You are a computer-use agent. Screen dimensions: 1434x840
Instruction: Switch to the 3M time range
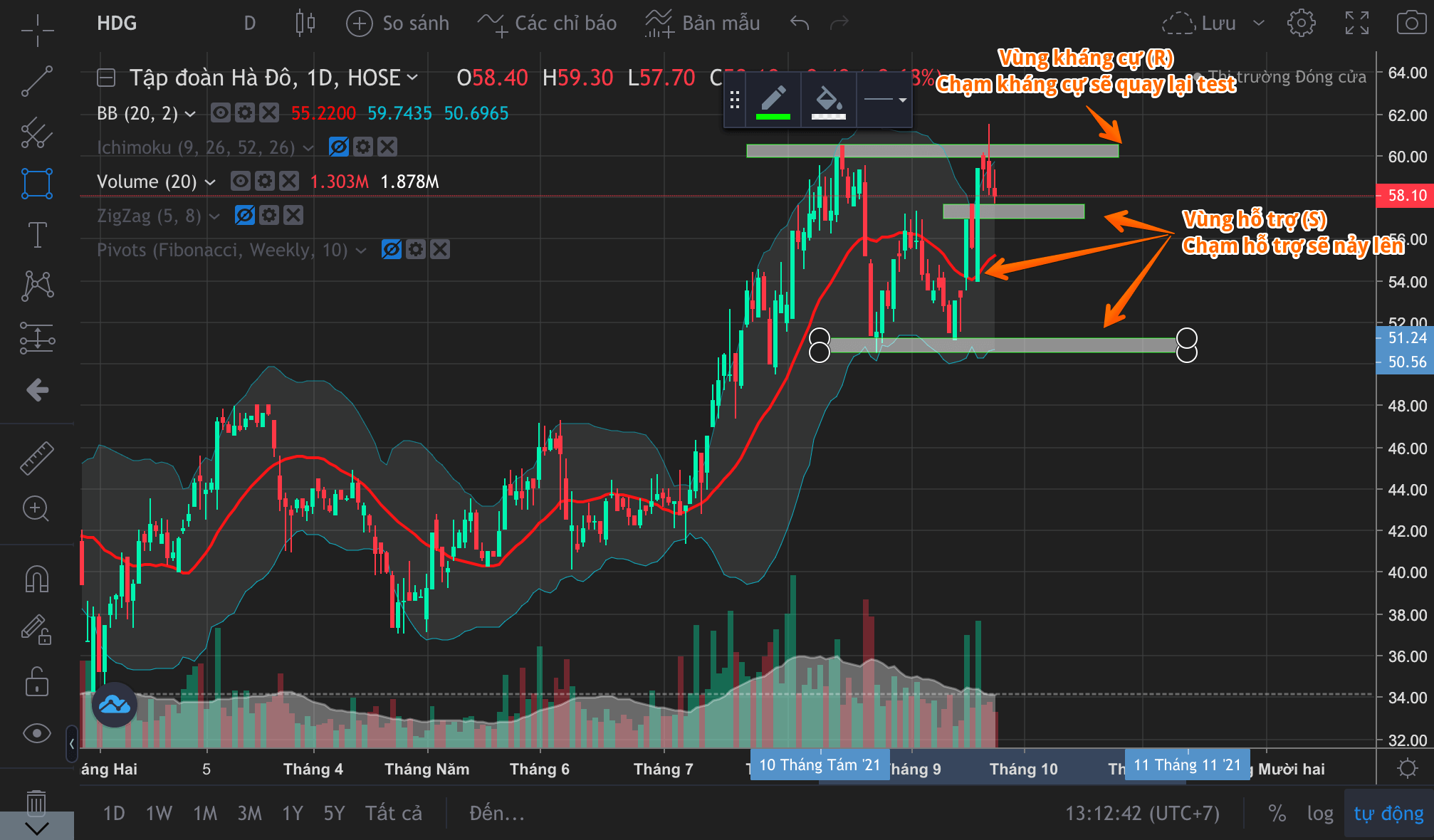pyautogui.click(x=249, y=813)
